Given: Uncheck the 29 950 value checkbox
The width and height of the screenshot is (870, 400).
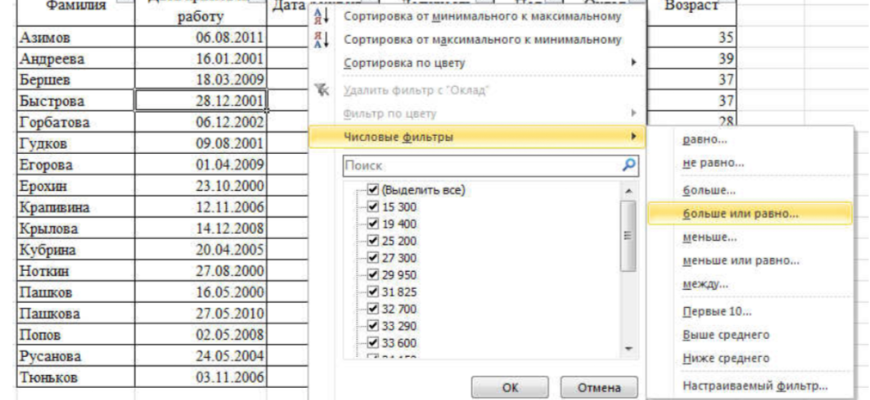Looking at the screenshot, I should (x=373, y=274).
